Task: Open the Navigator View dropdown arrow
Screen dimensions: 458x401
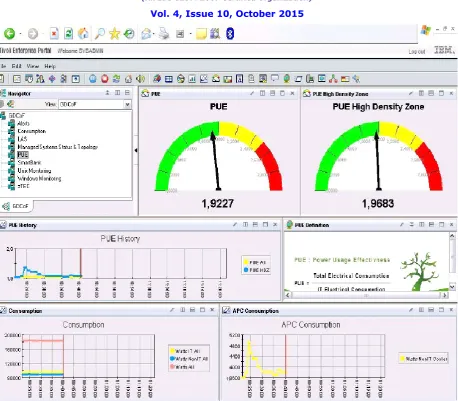Action: (x=127, y=104)
